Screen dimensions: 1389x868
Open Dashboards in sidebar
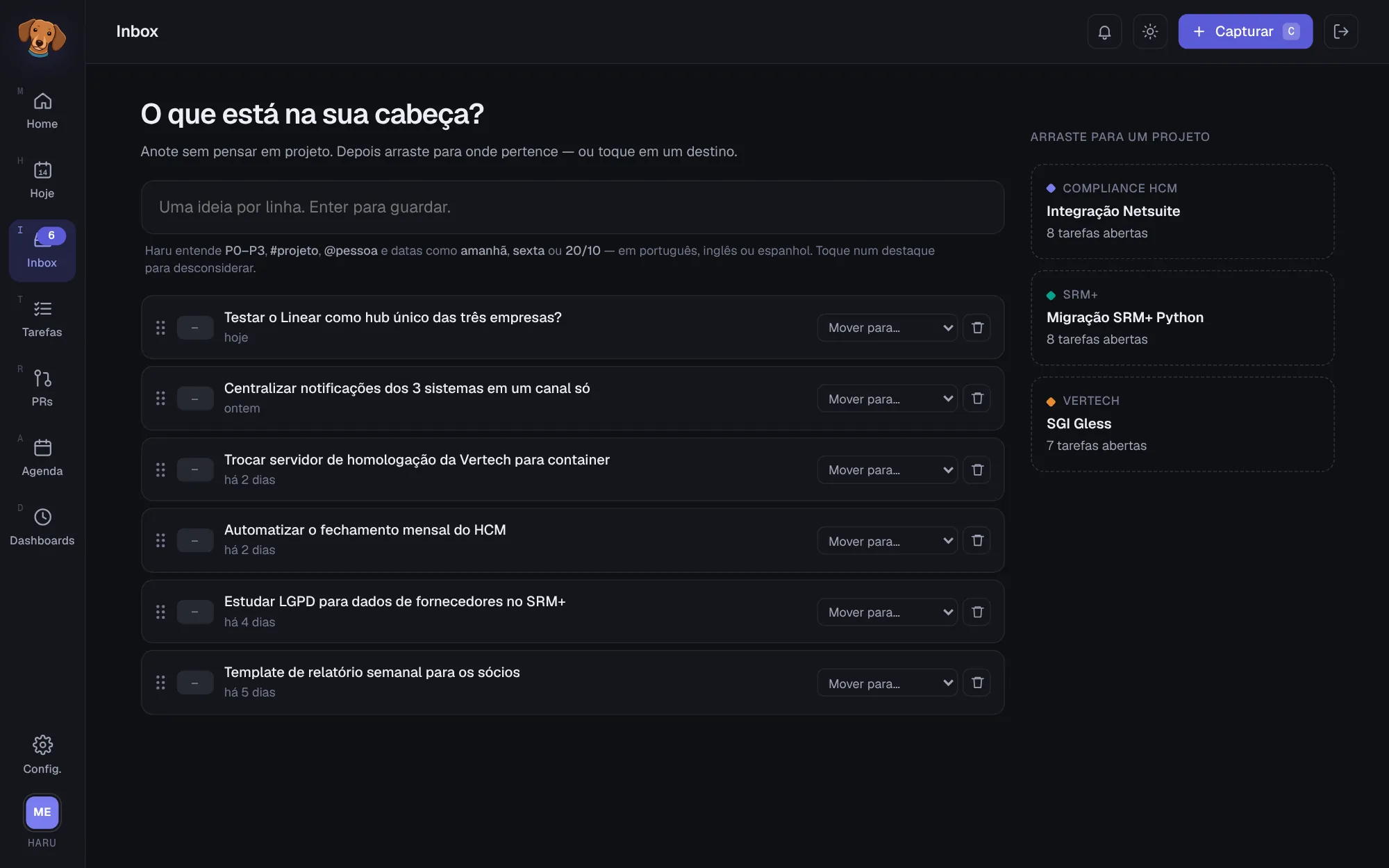pyautogui.click(x=42, y=528)
